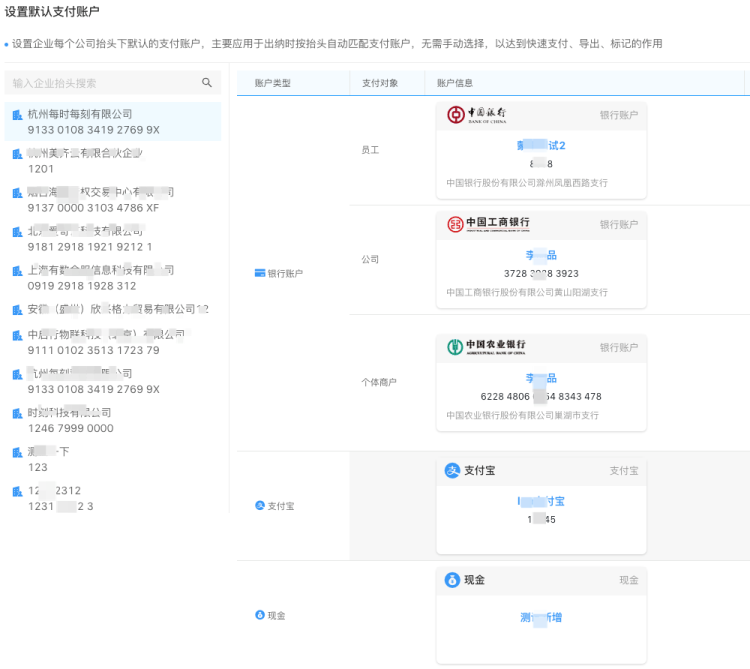
Task: Open the cash account name link
Action: (541, 617)
